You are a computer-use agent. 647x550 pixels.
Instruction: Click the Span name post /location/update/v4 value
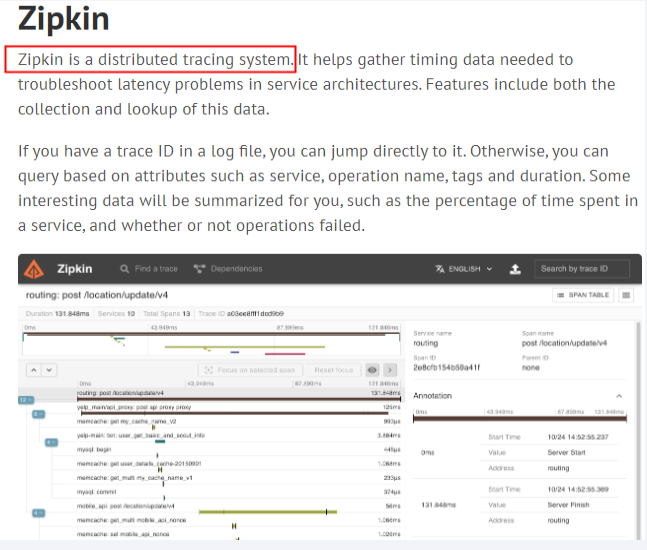coord(564,343)
